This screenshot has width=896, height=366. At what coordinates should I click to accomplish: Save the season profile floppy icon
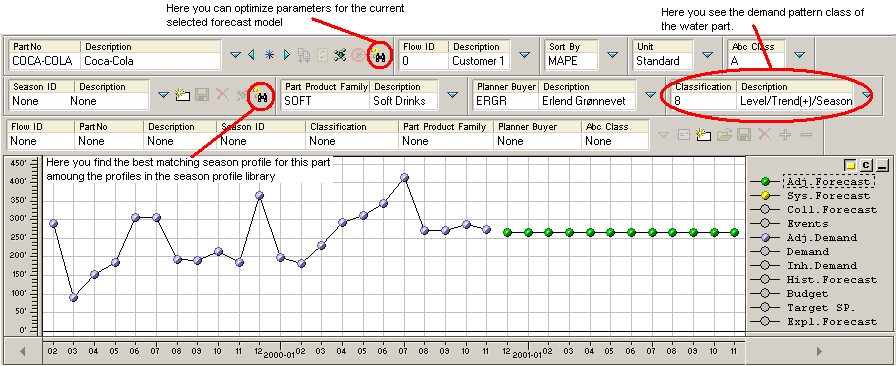pos(202,95)
